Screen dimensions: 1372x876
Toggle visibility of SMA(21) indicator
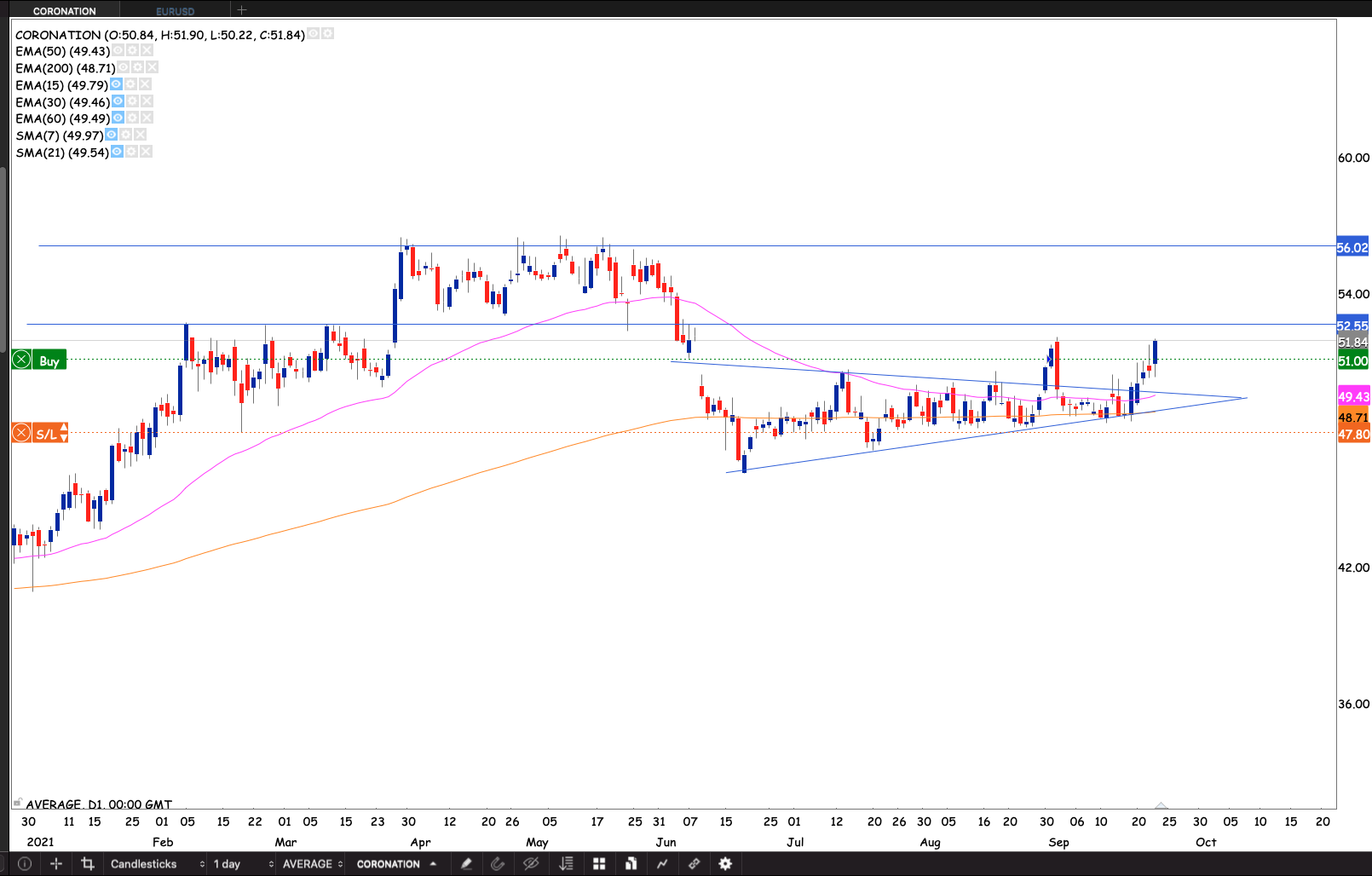[117, 152]
